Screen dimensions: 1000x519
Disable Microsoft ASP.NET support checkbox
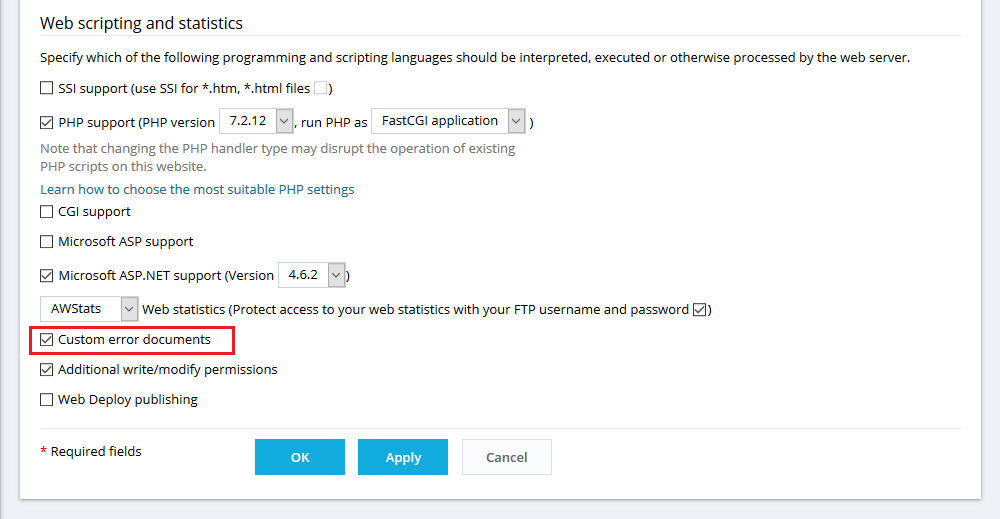(47, 275)
